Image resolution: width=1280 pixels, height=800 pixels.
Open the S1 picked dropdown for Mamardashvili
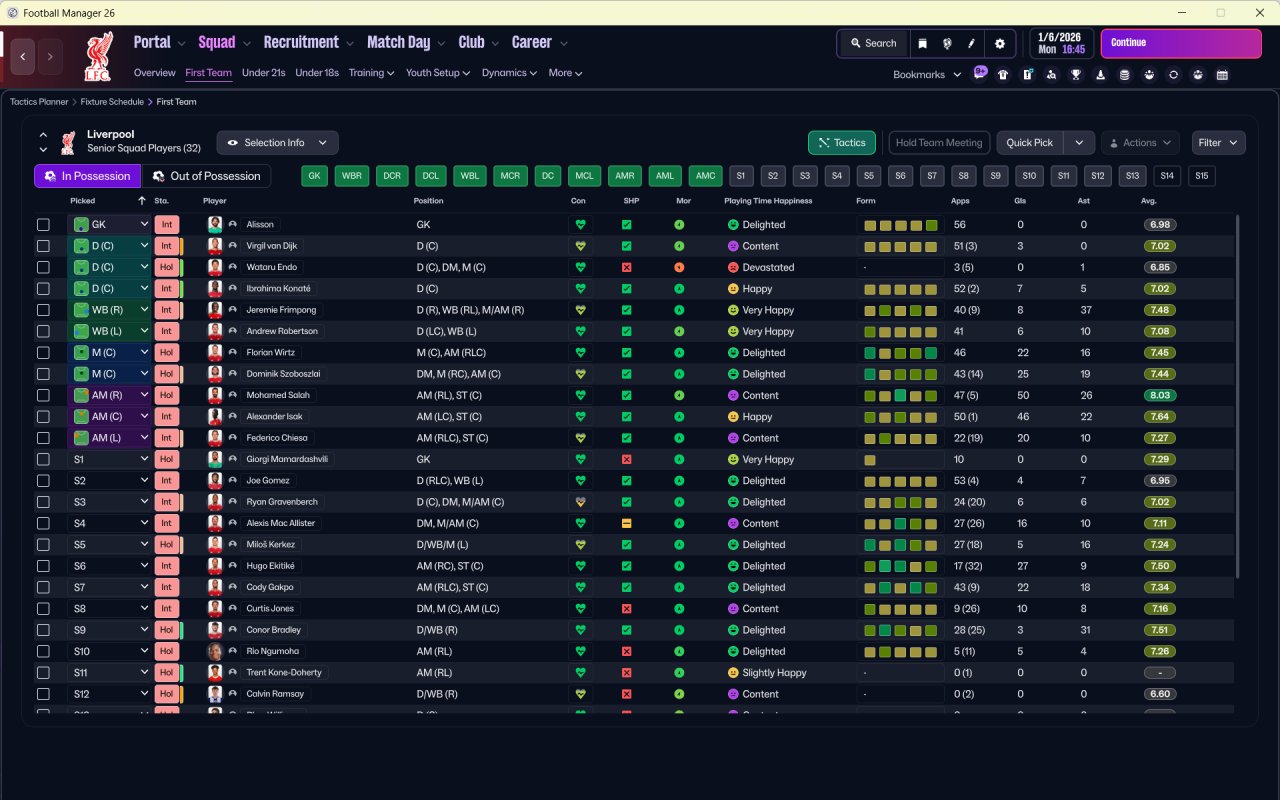click(111, 459)
